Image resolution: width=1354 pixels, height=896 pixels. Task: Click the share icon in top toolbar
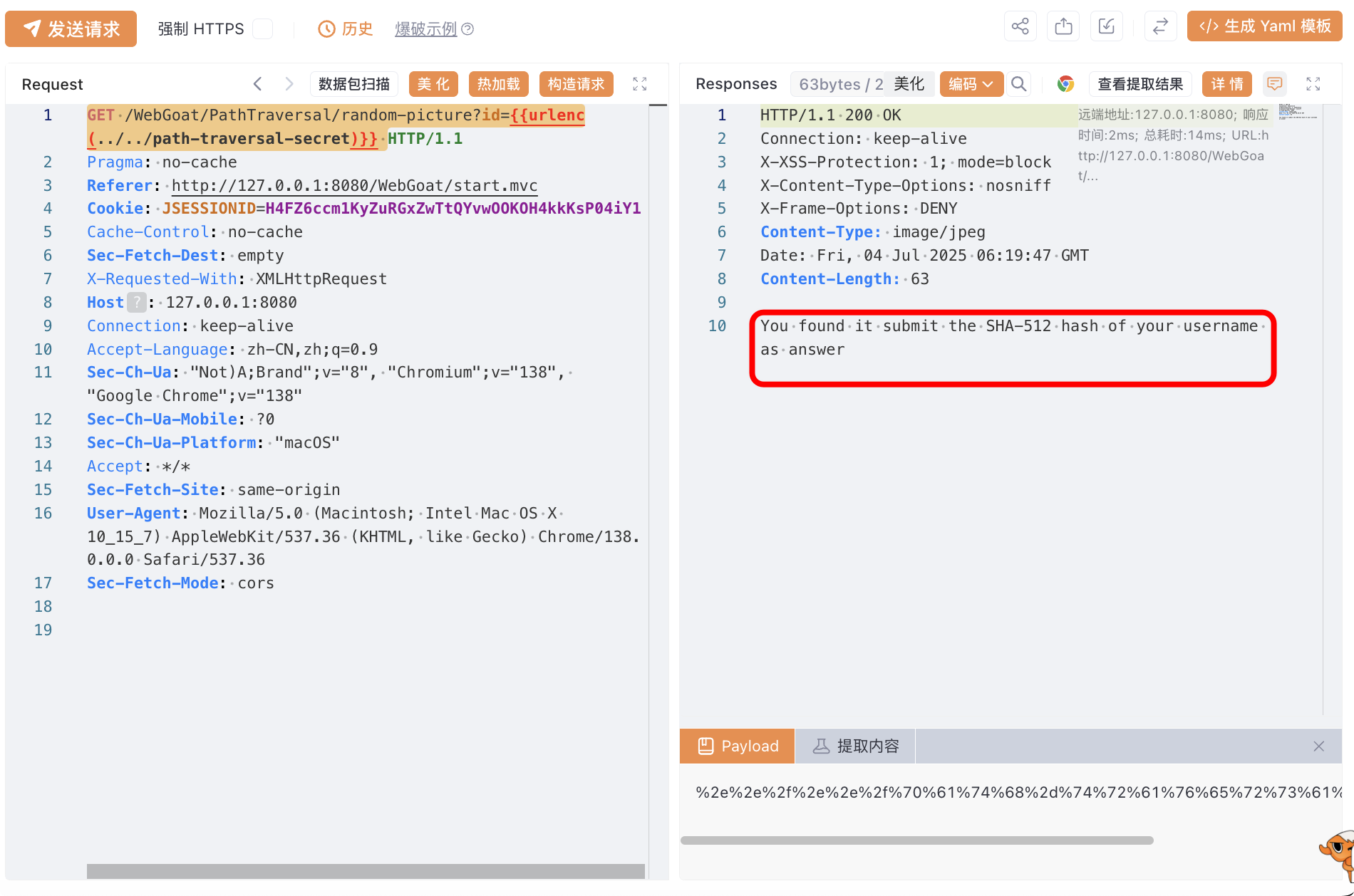pos(1020,27)
